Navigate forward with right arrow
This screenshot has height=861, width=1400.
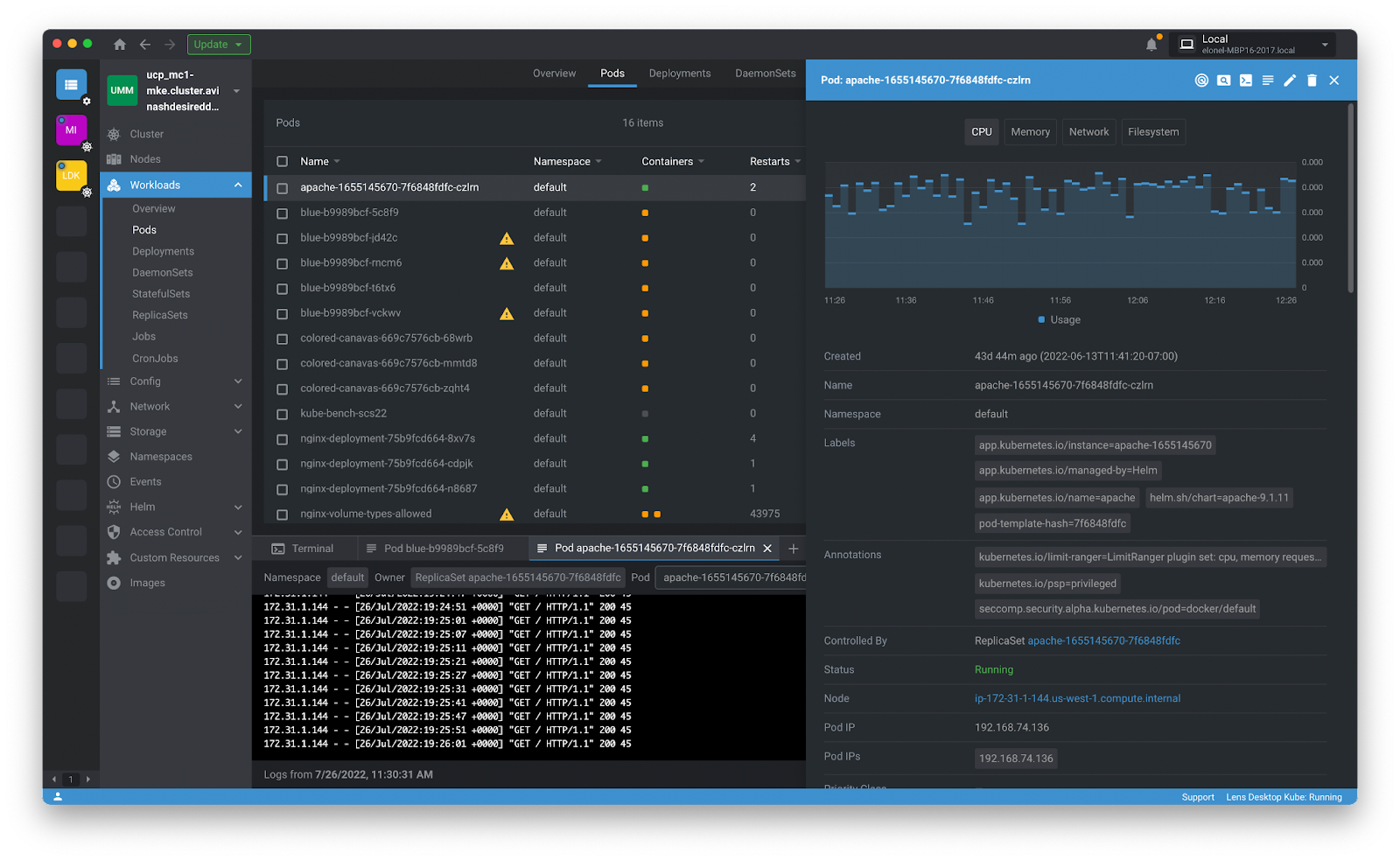pos(170,45)
